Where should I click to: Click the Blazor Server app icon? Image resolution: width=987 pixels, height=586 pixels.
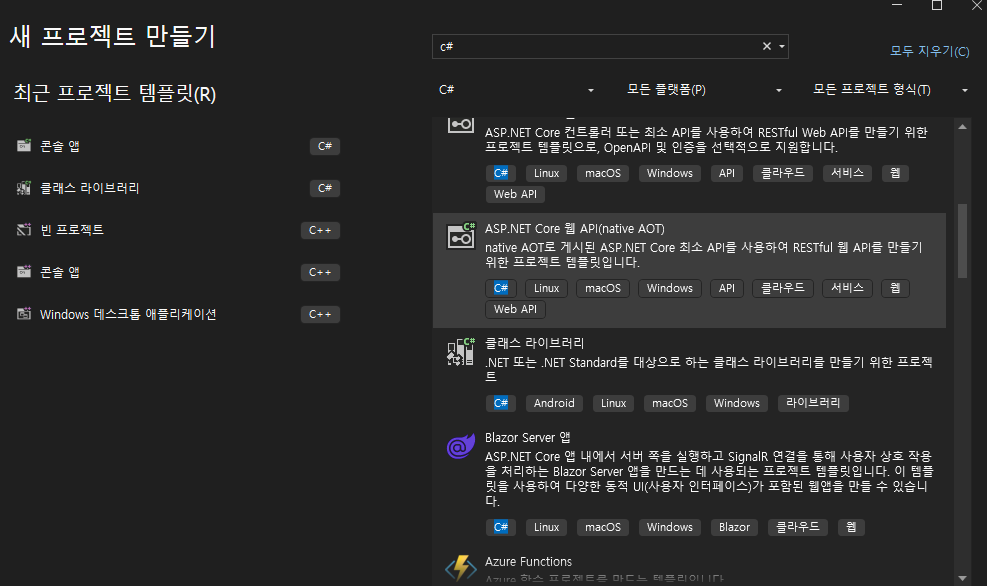click(461, 446)
